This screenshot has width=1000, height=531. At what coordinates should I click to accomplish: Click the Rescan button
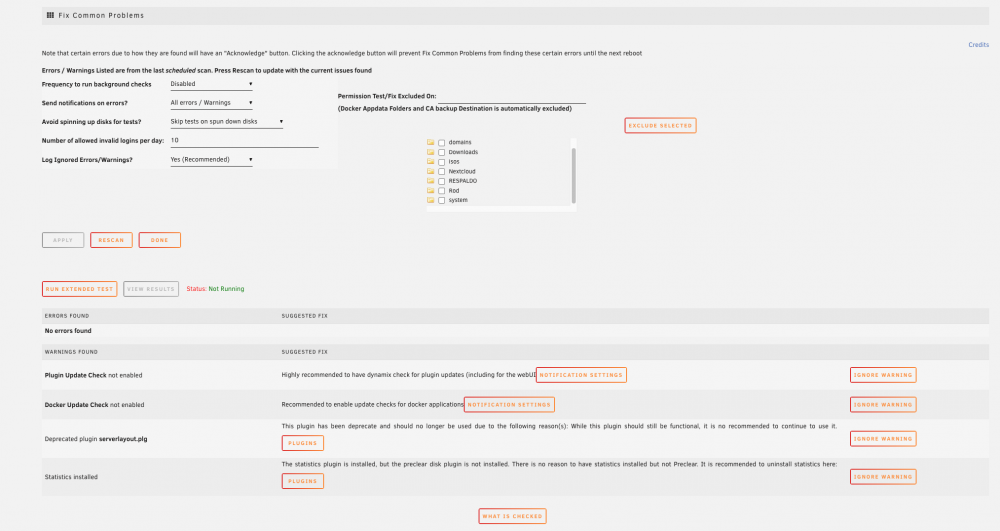pyautogui.click(x=111, y=240)
